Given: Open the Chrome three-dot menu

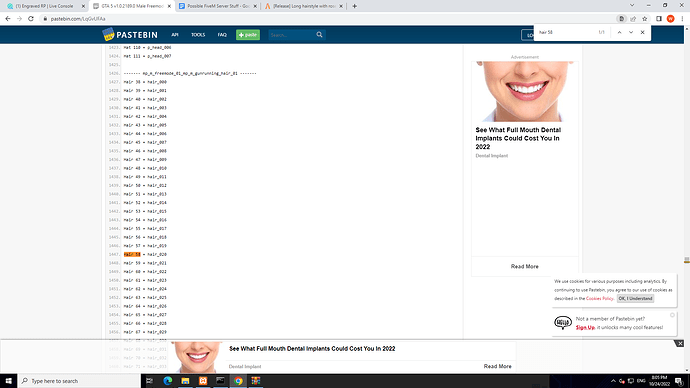Looking at the screenshot, I should (x=682, y=19).
